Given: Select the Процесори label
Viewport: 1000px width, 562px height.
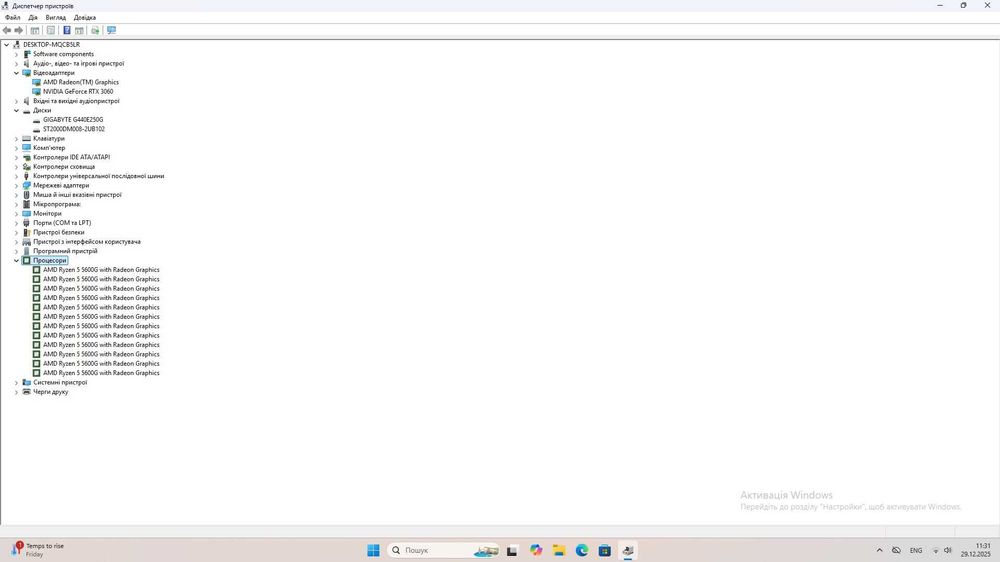Looking at the screenshot, I should pos(50,260).
